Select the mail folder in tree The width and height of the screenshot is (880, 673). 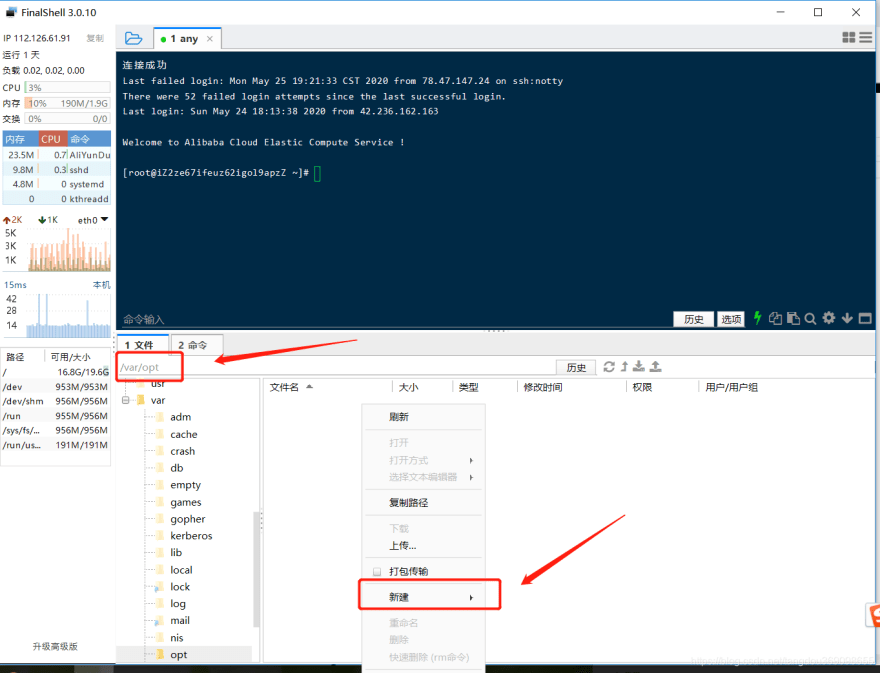(180, 620)
